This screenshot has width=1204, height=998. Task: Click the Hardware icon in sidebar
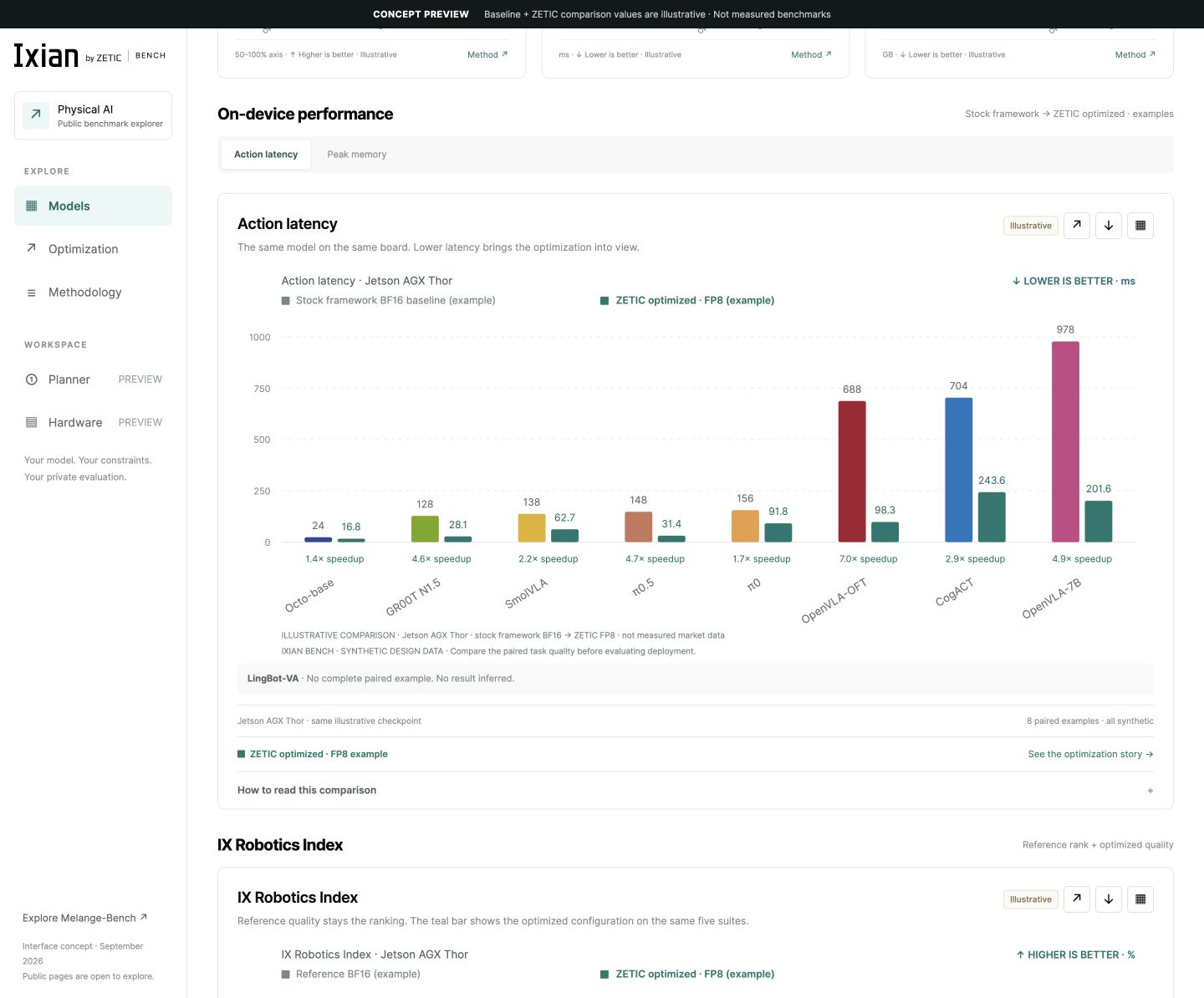point(32,422)
